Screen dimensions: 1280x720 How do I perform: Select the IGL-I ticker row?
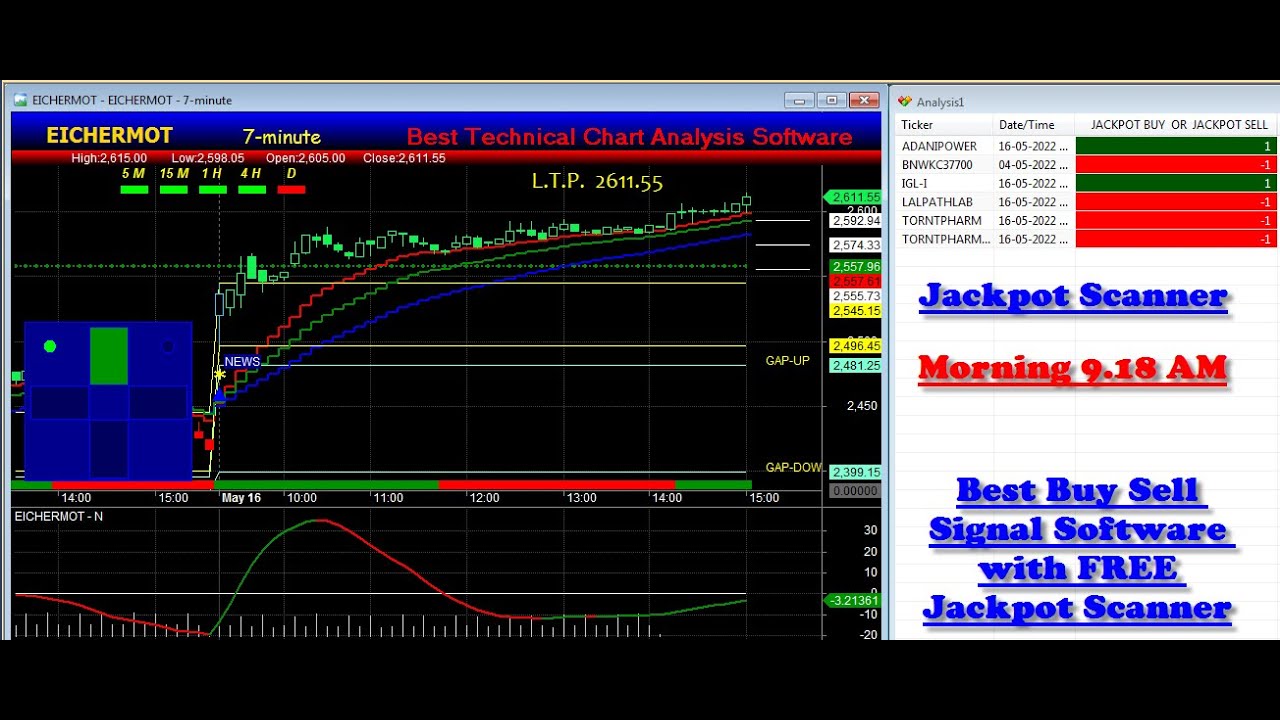tap(1087, 183)
